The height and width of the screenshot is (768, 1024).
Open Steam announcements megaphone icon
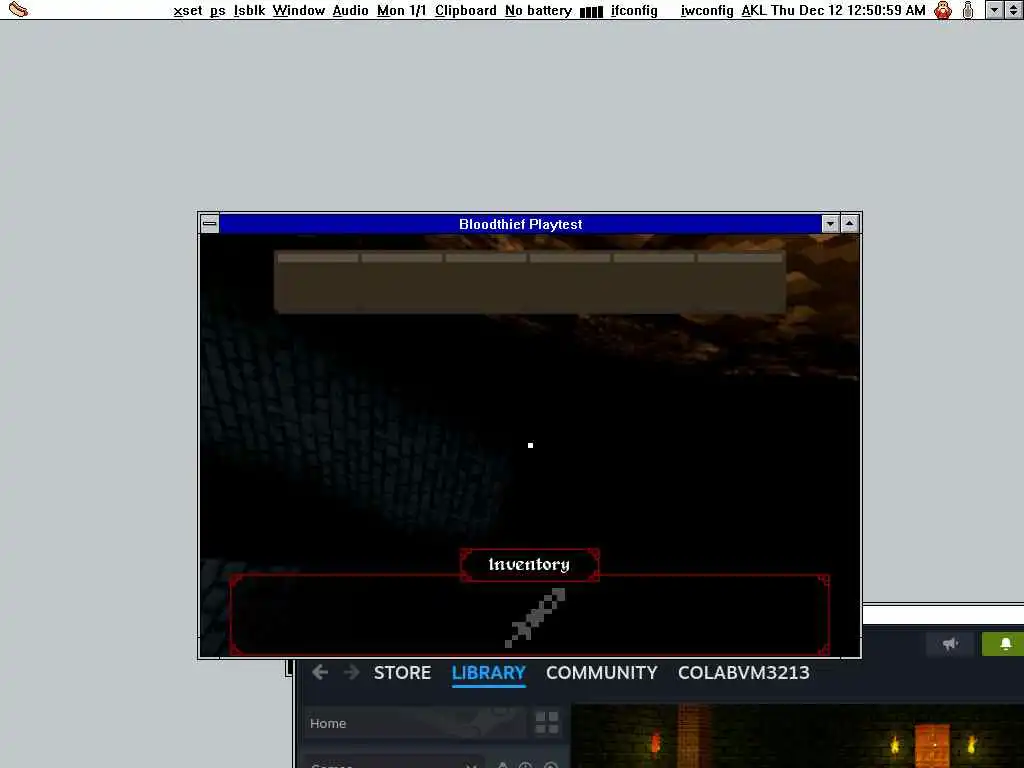click(x=950, y=644)
